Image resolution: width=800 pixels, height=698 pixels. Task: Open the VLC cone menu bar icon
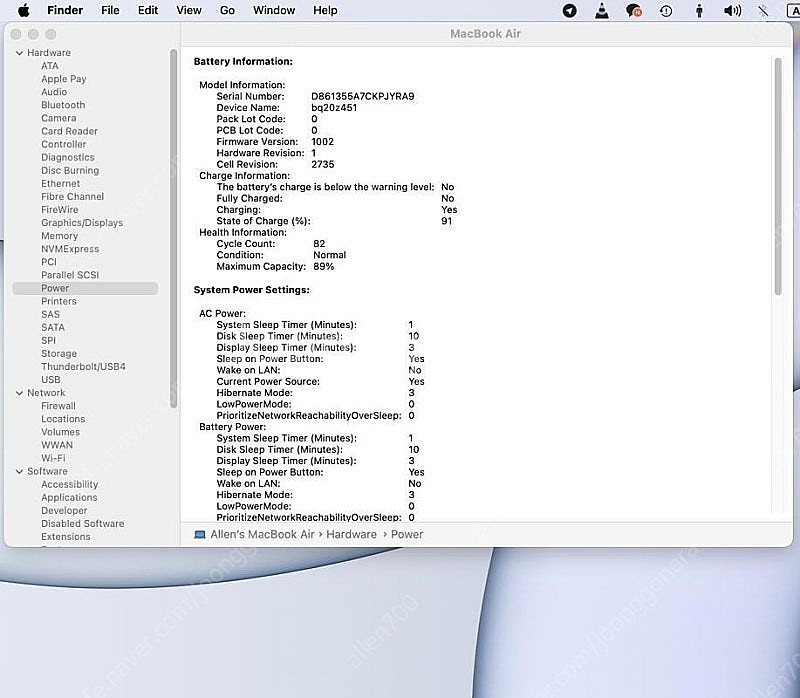(602, 10)
